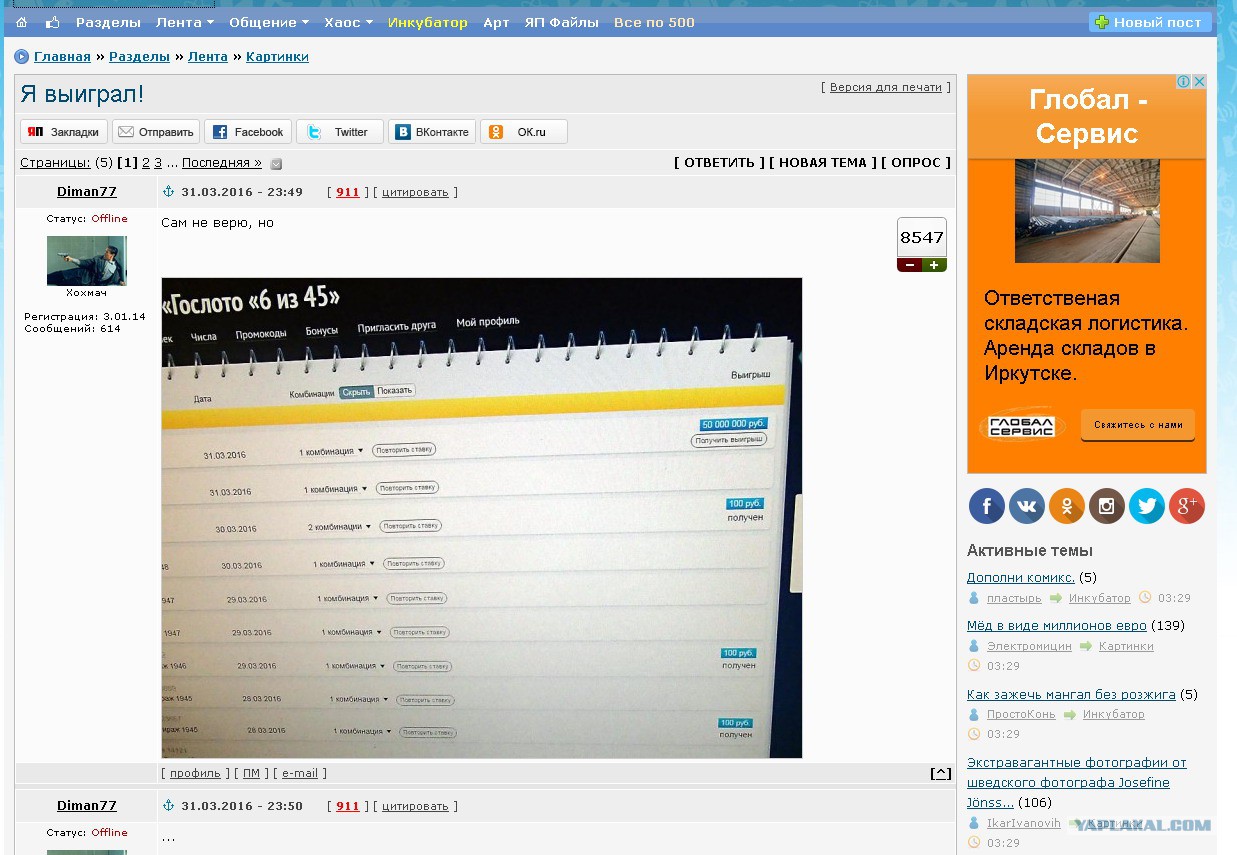The height and width of the screenshot is (855, 1237).
Task: Click the thumbs-up icon in top bar
Action: pyautogui.click(x=52, y=22)
